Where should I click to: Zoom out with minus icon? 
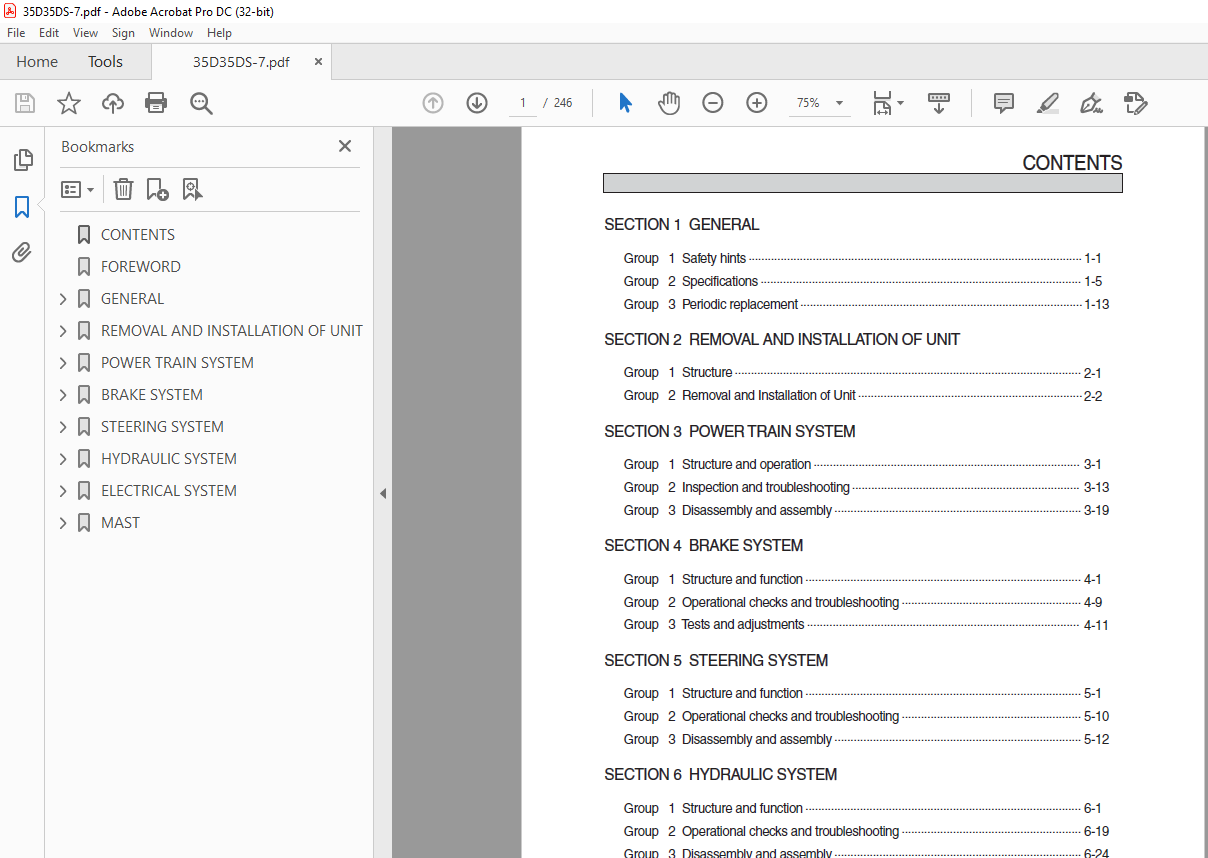coord(713,103)
